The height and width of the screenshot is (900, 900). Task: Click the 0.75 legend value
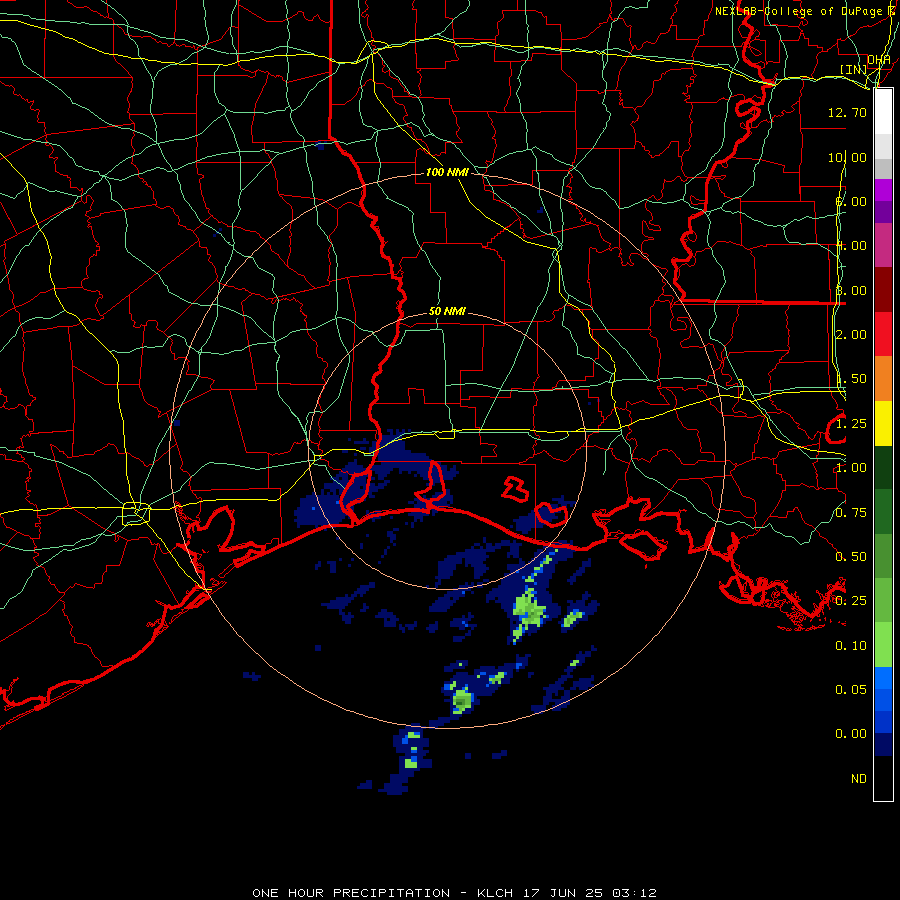(x=851, y=513)
